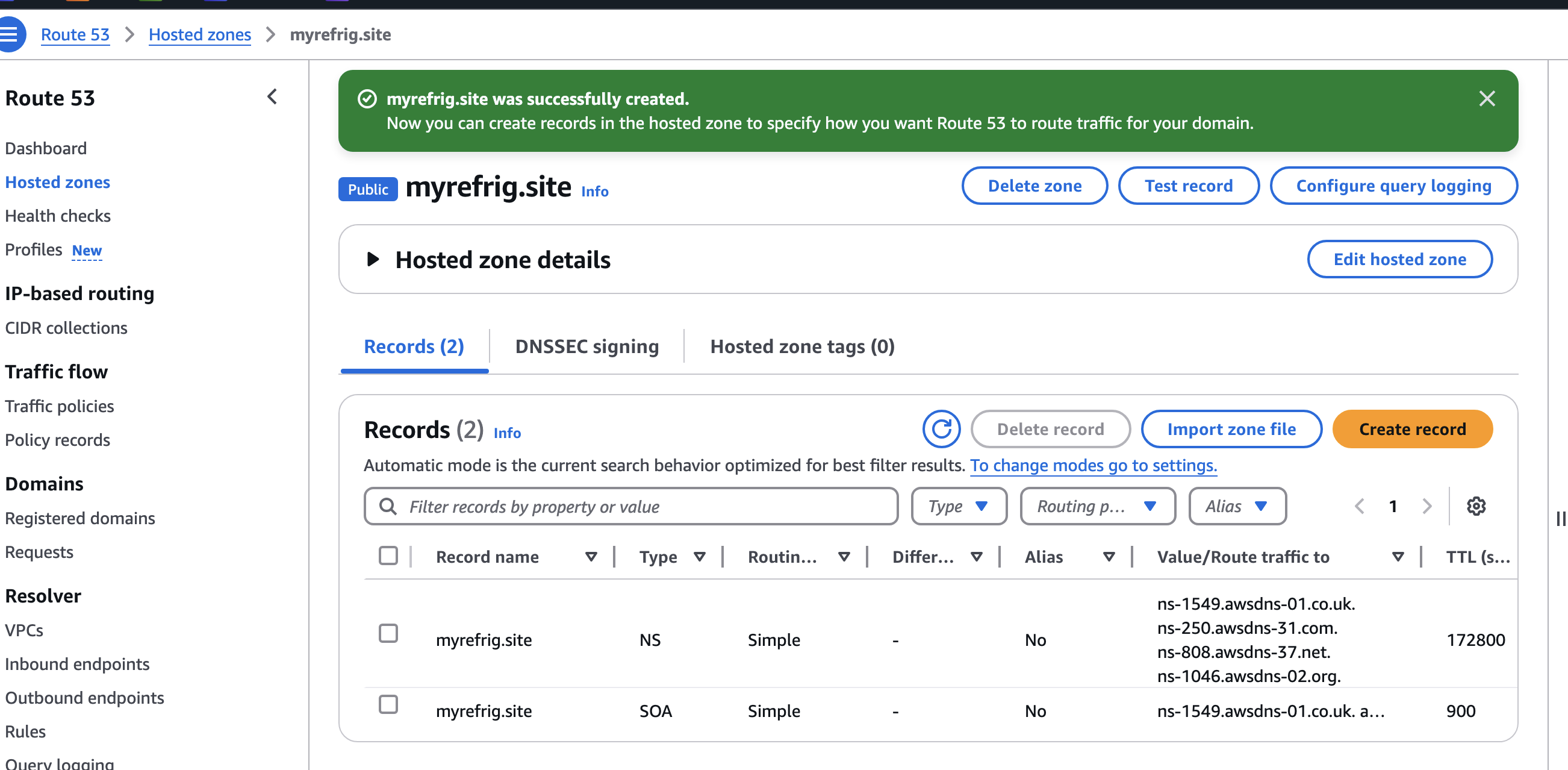Collapse the Route 53 side panel arrow
The width and height of the screenshot is (1568, 770).
coord(272,97)
